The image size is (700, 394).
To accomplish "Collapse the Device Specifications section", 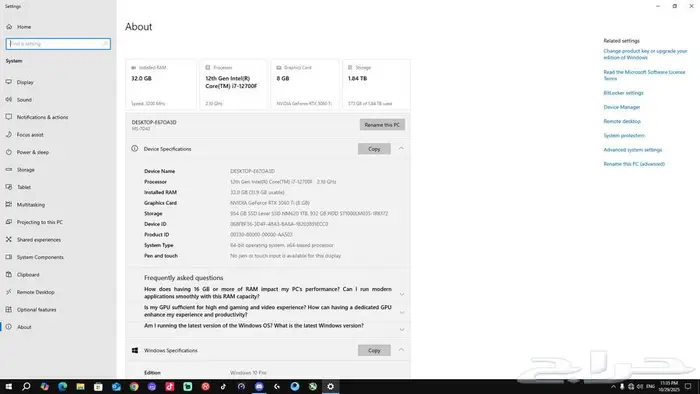I will coord(401,149).
